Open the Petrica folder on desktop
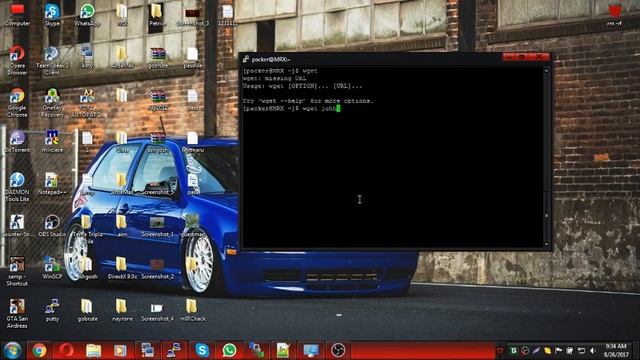 [157, 14]
